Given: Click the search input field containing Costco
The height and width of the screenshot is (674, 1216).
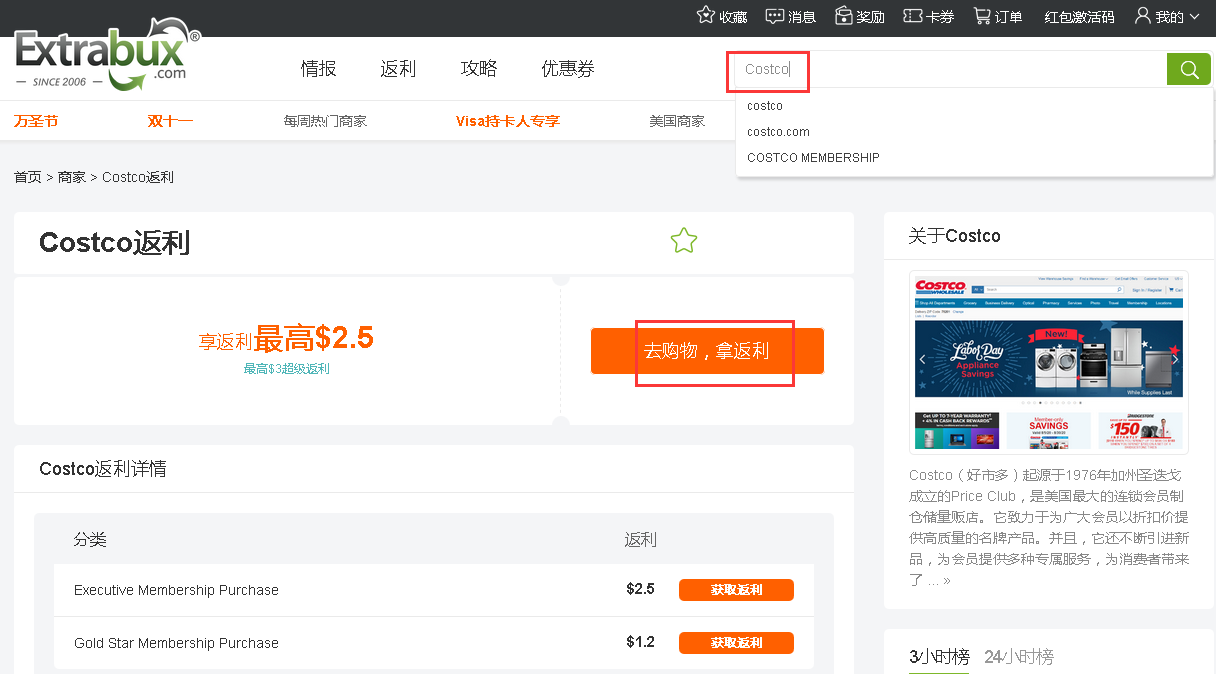Looking at the screenshot, I should [950, 69].
